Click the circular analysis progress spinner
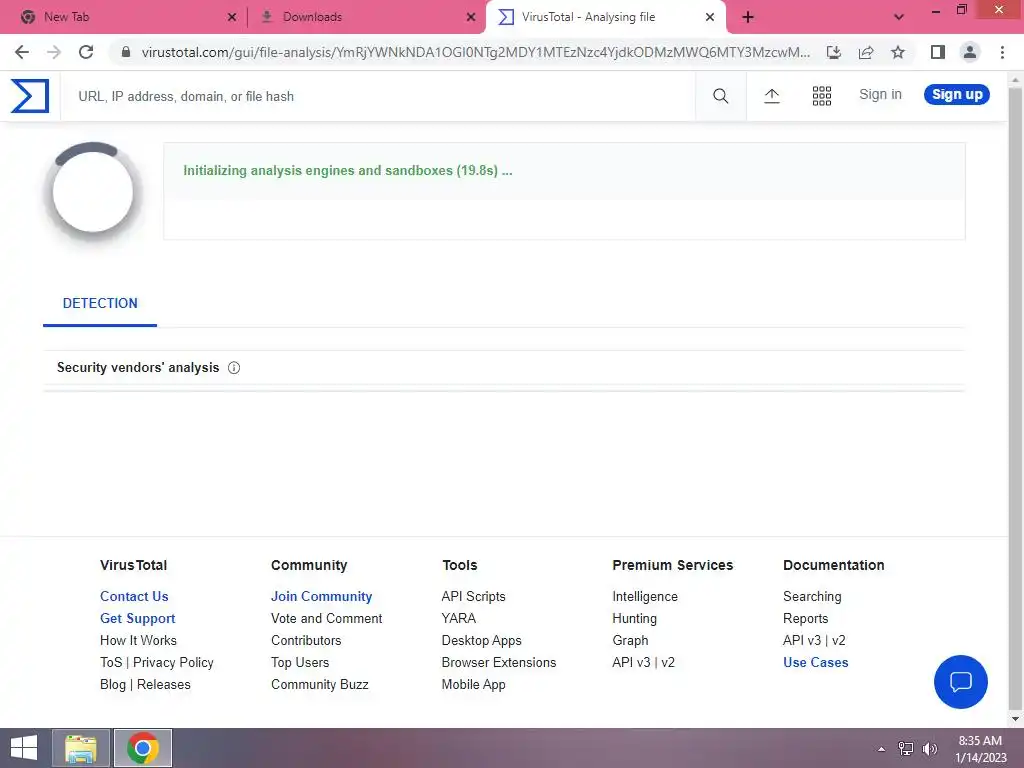The image size is (1024, 768). pyautogui.click(x=93, y=192)
